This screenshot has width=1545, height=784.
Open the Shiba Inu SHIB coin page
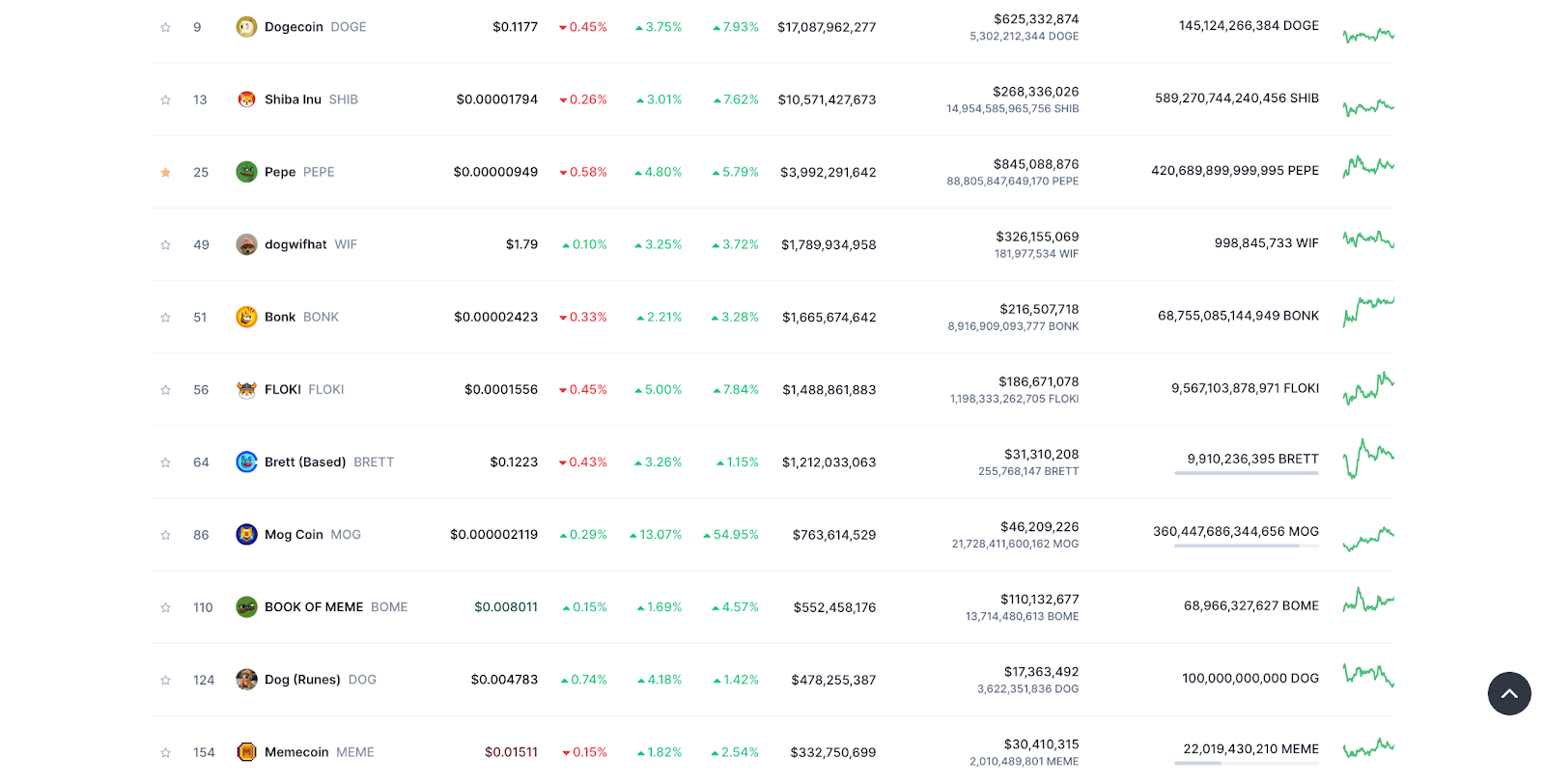pyautogui.click(x=311, y=99)
